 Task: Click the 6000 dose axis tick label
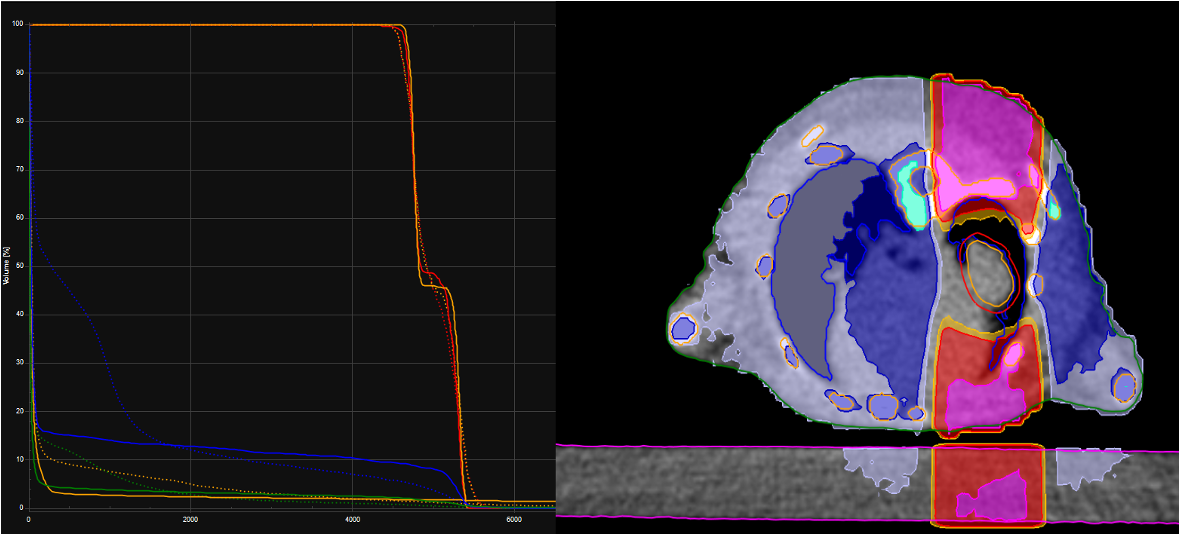(513, 521)
